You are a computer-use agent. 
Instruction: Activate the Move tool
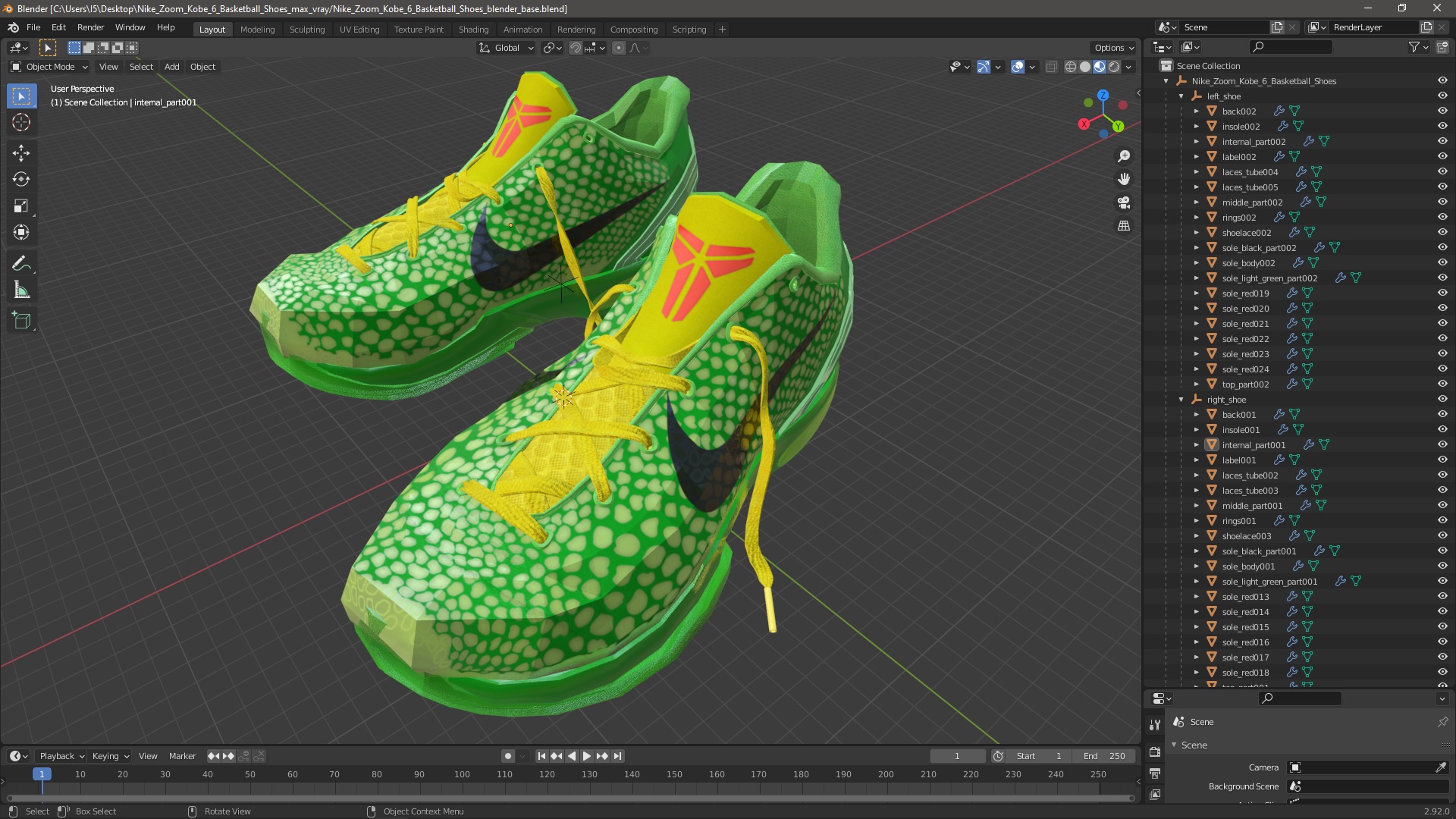tap(21, 153)
